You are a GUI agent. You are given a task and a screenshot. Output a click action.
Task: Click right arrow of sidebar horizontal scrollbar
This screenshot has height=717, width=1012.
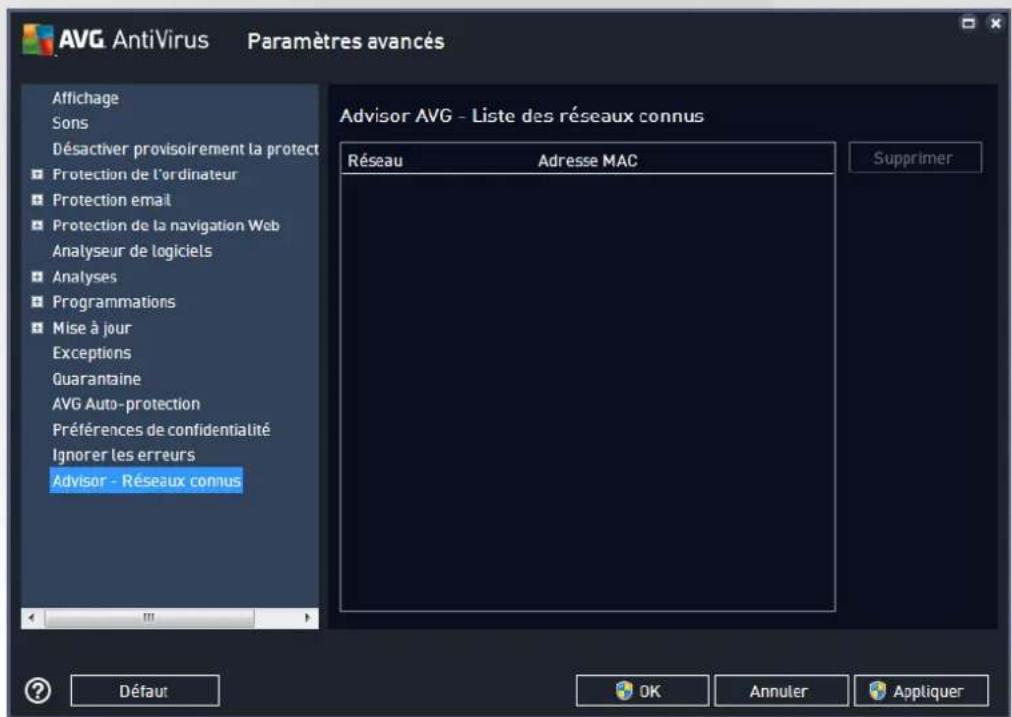[x=308, y=618]
